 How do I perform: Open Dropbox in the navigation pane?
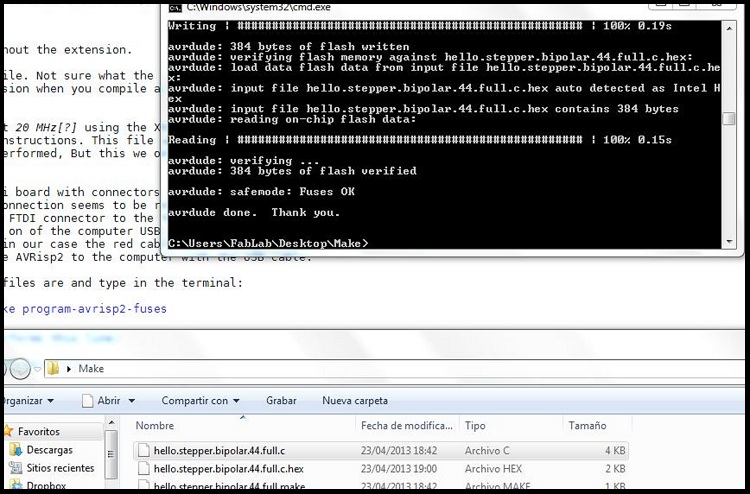point(46,486)
